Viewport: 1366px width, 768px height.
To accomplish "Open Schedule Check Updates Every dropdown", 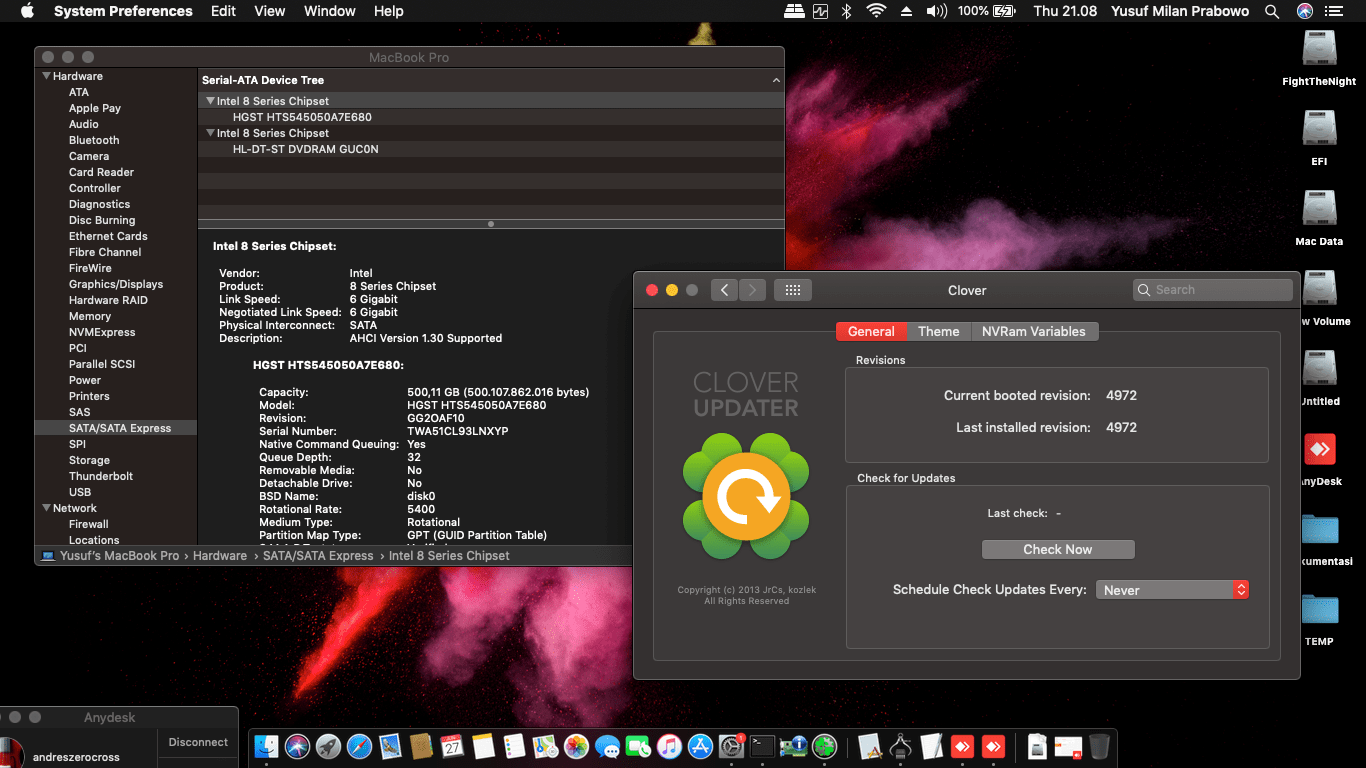I will 1173,590.
